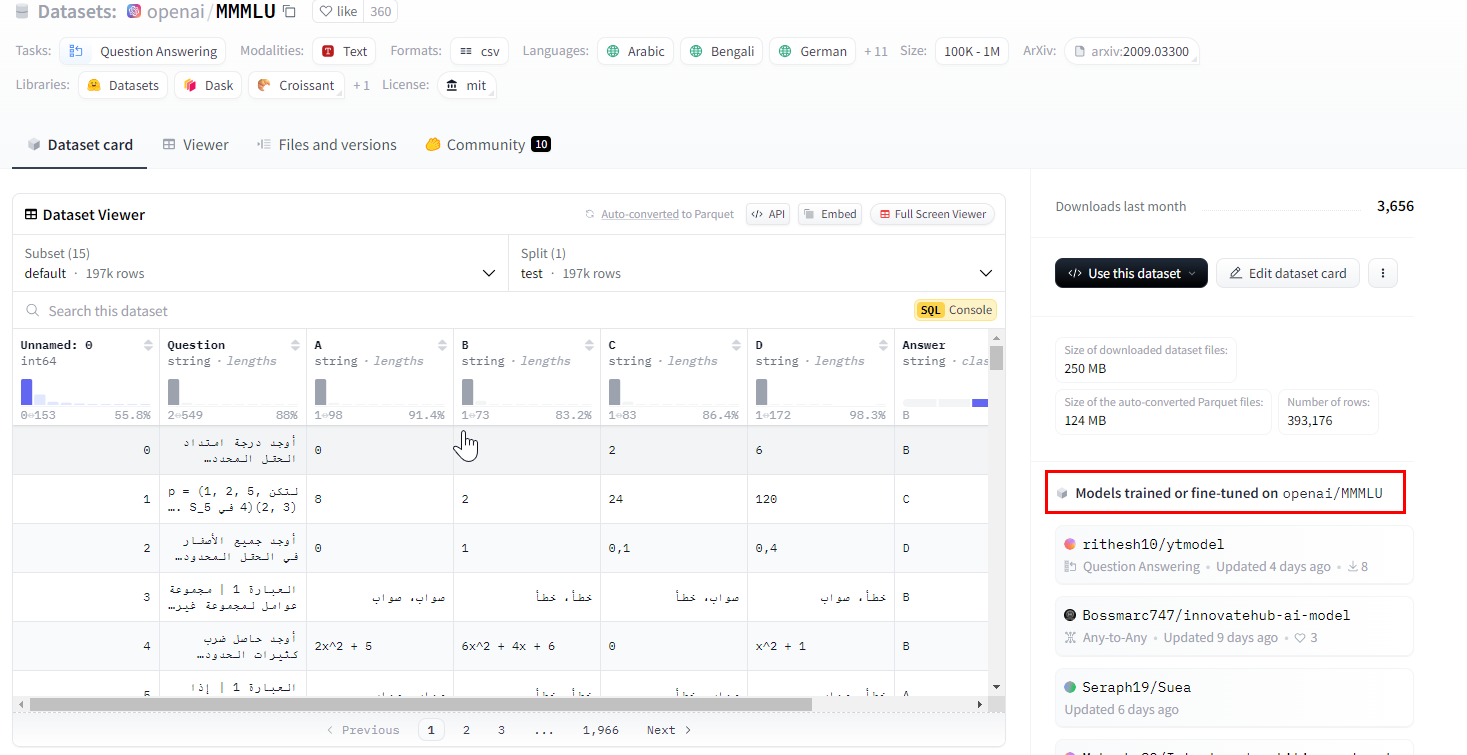Click the heart like button
Image resolution: width=1467 pixels, height=755 pixels.
click(340, 12)
